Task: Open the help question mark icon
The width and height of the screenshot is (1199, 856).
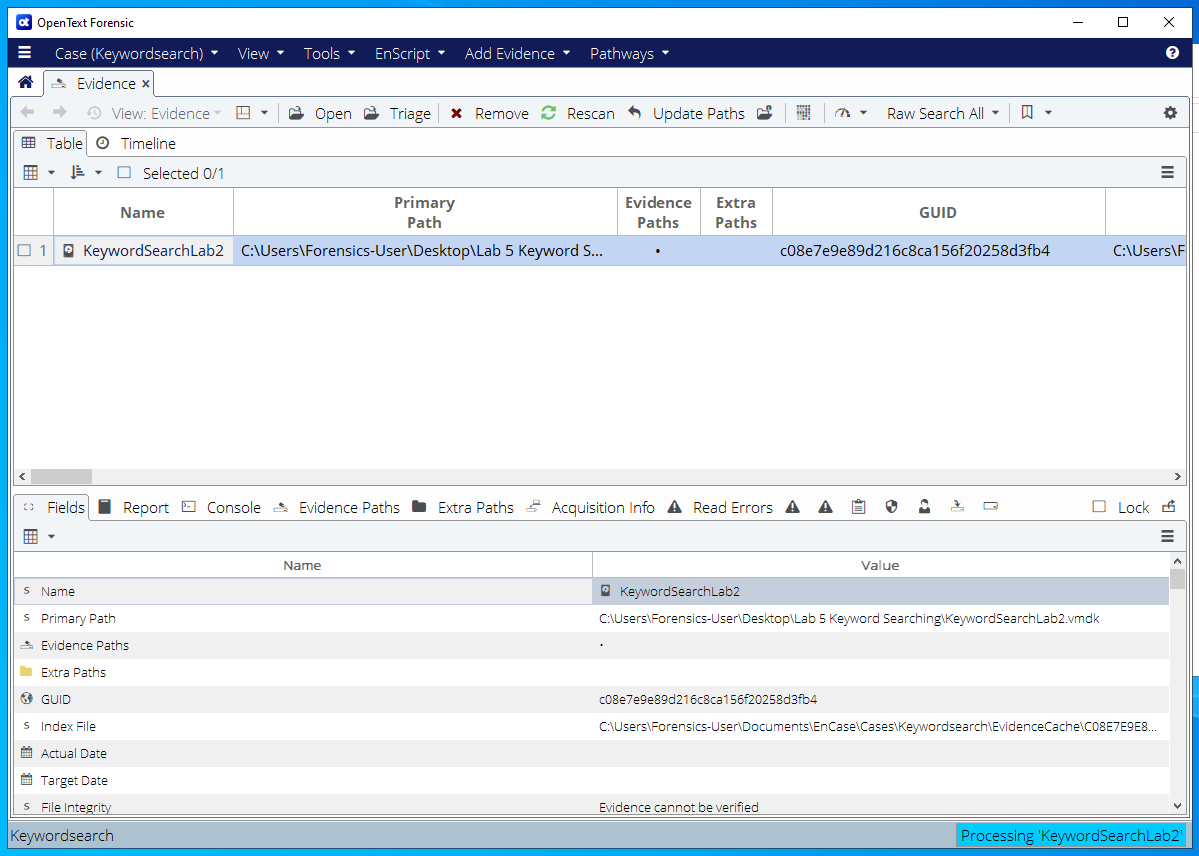Action: click(x=1172, y=53)
